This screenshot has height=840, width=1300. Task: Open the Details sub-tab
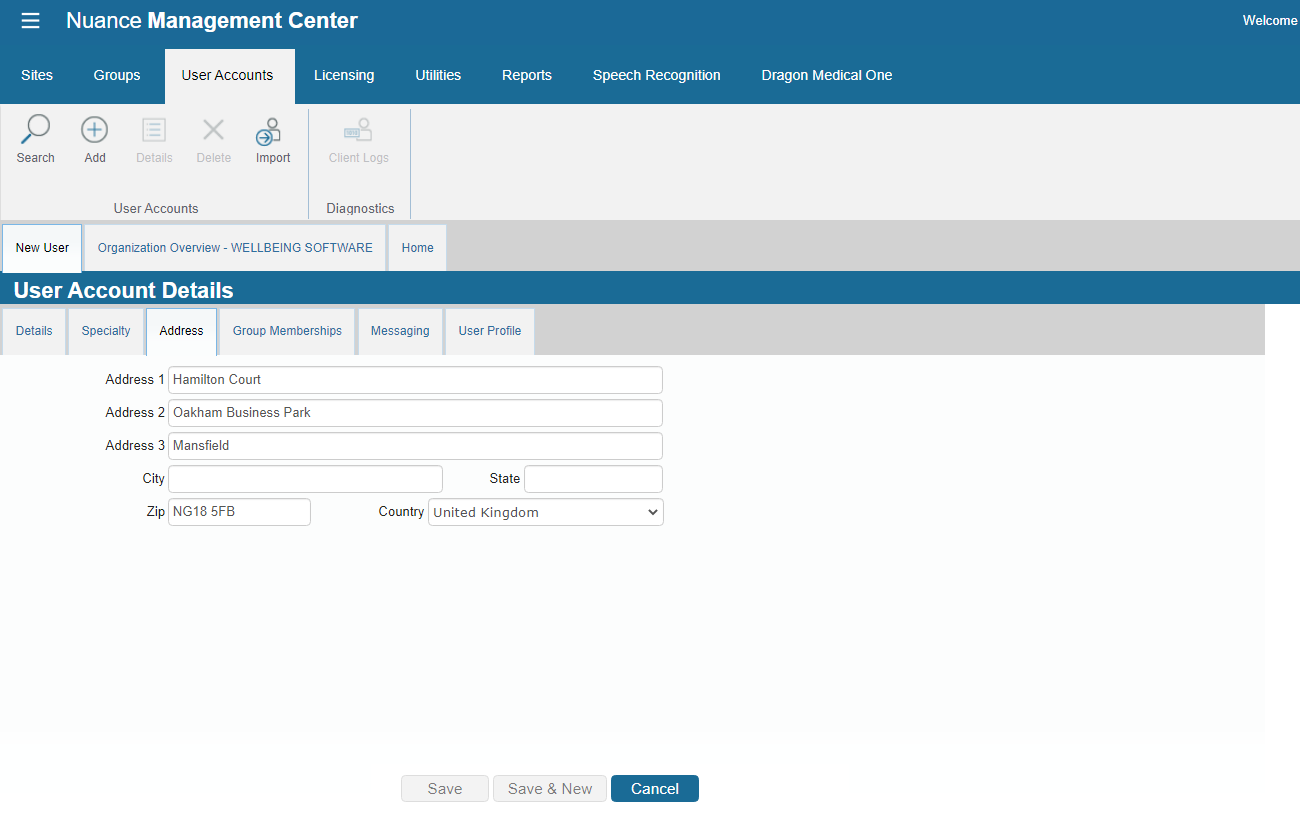click(x=34, y=331)
